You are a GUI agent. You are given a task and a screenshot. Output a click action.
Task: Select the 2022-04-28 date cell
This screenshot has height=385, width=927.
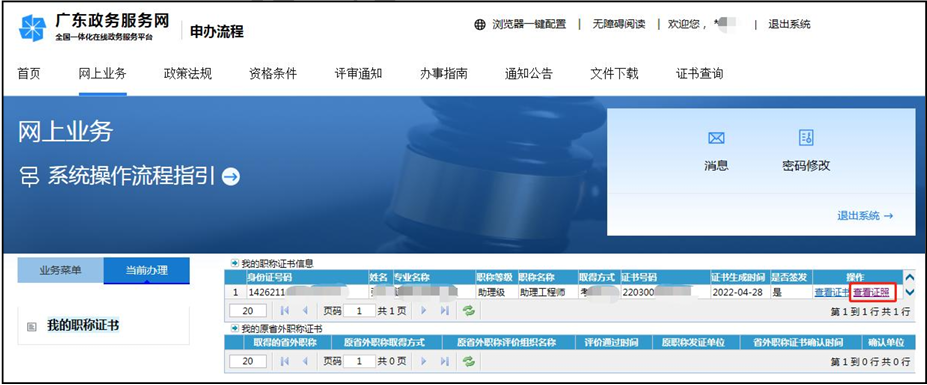(740, 292)
